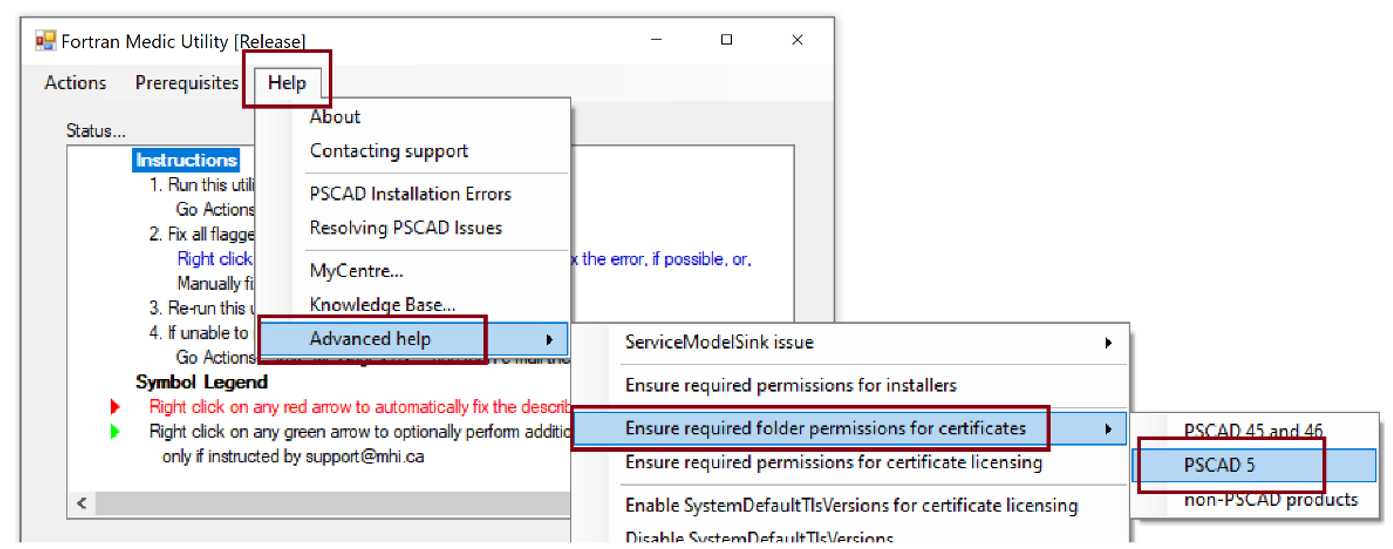Image resolution: width=1393 pixels, height=549 pixels.
Task: Choose PSCAD 45 and 46 option
Action: [1254, 431]
